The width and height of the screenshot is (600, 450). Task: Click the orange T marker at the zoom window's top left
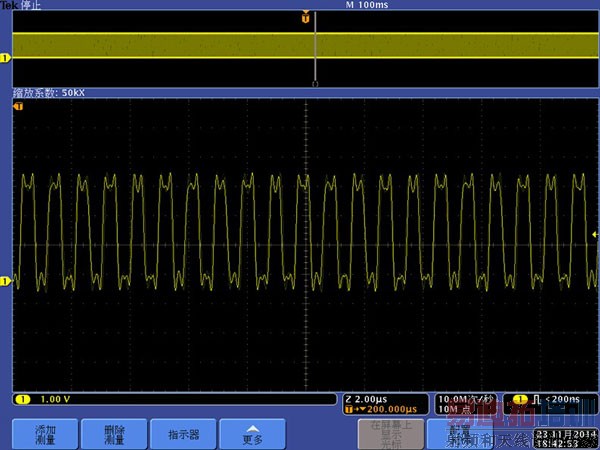point(18,106)
